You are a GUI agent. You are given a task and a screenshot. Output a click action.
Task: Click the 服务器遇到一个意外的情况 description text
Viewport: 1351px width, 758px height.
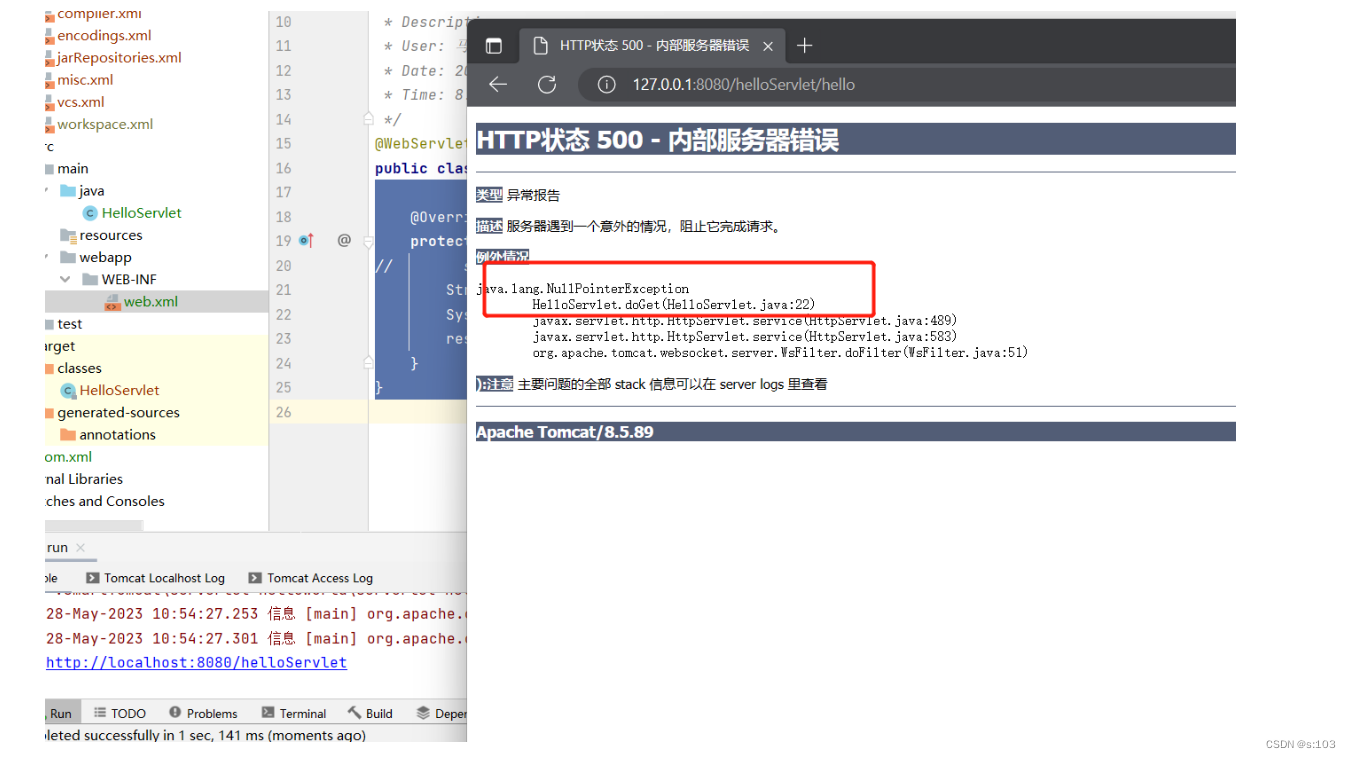coord(644,226)
